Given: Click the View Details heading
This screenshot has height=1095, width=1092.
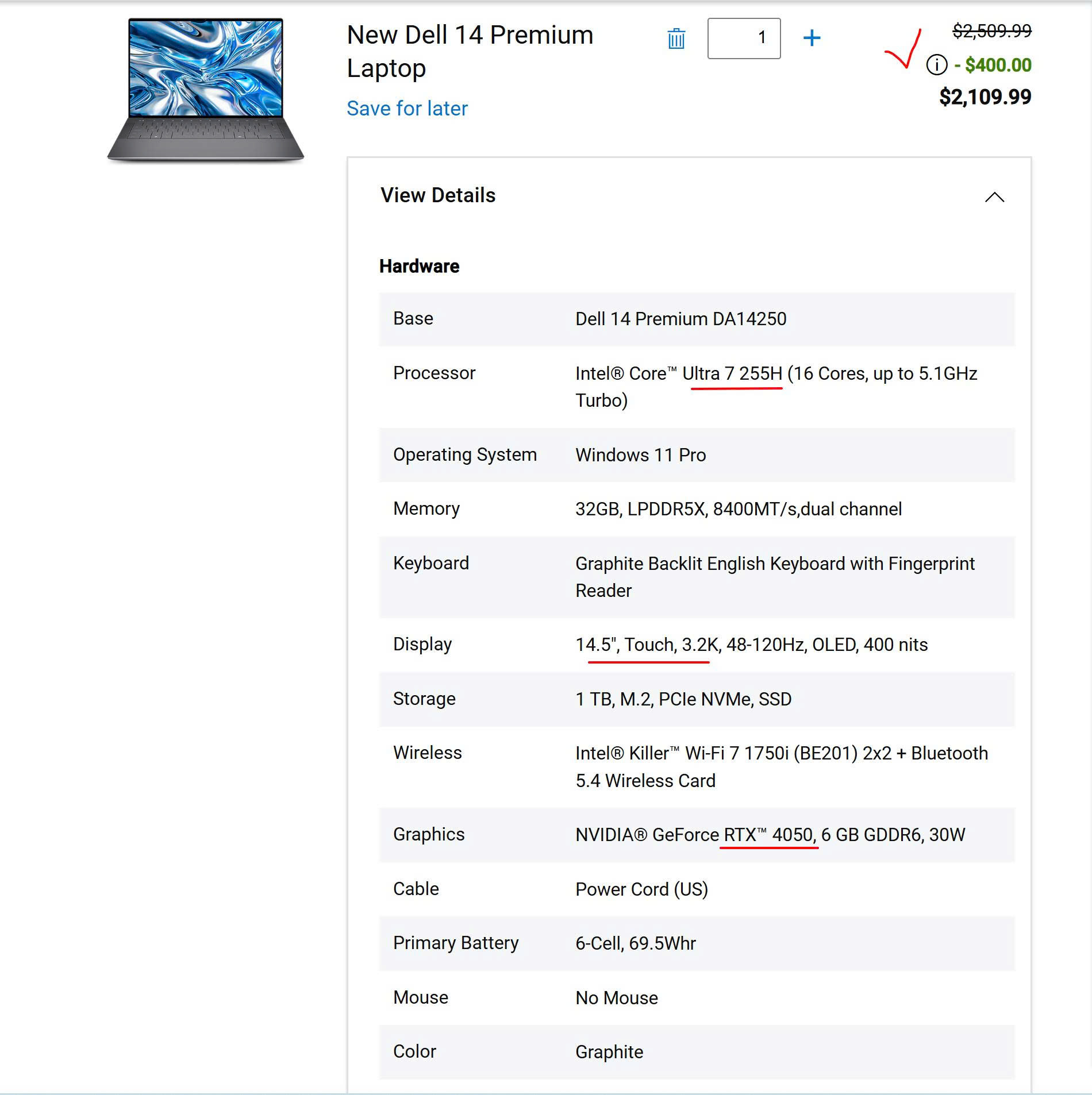Looking at the screenshot, I should coord(438,195).
